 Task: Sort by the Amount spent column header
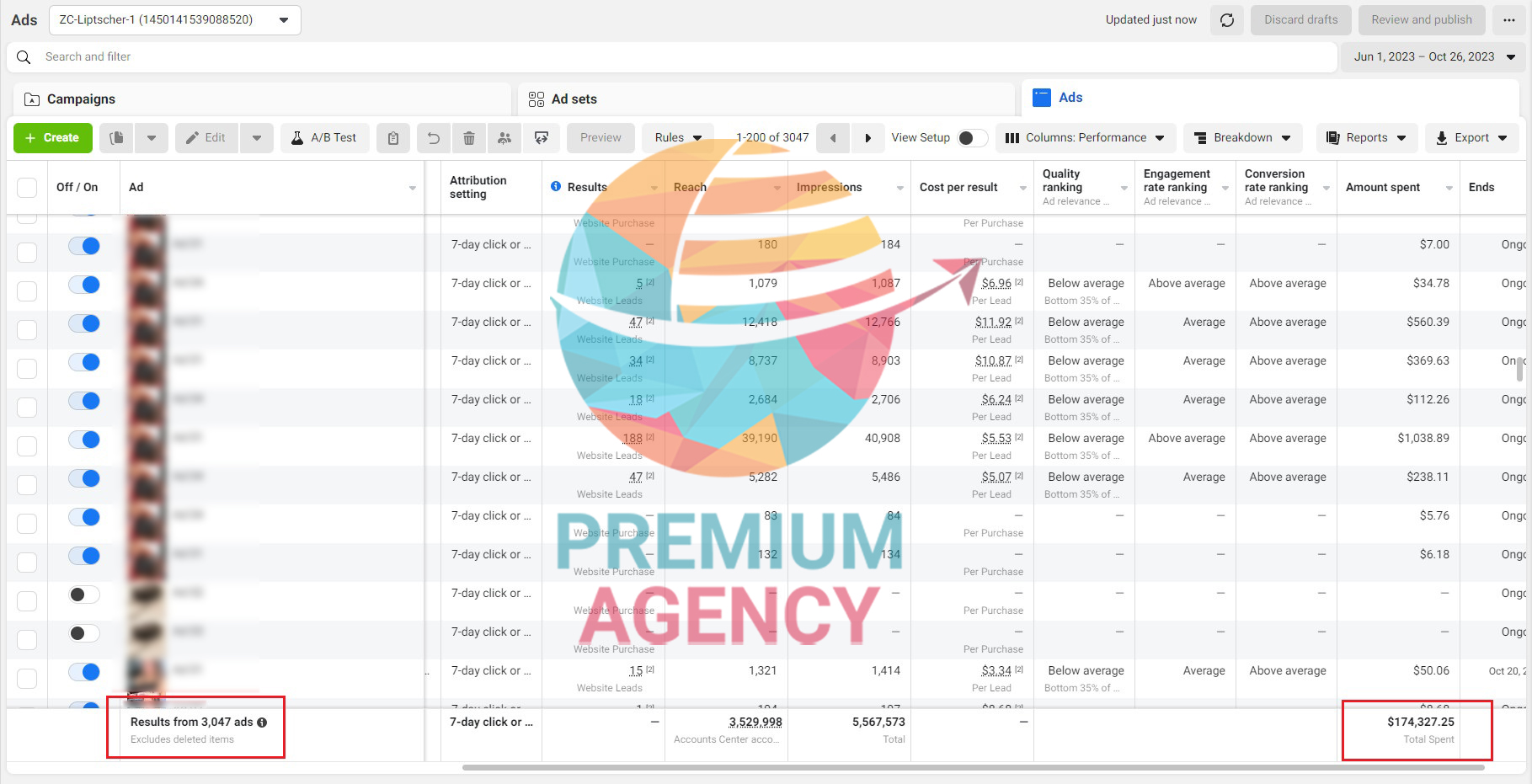point(1398,188)
